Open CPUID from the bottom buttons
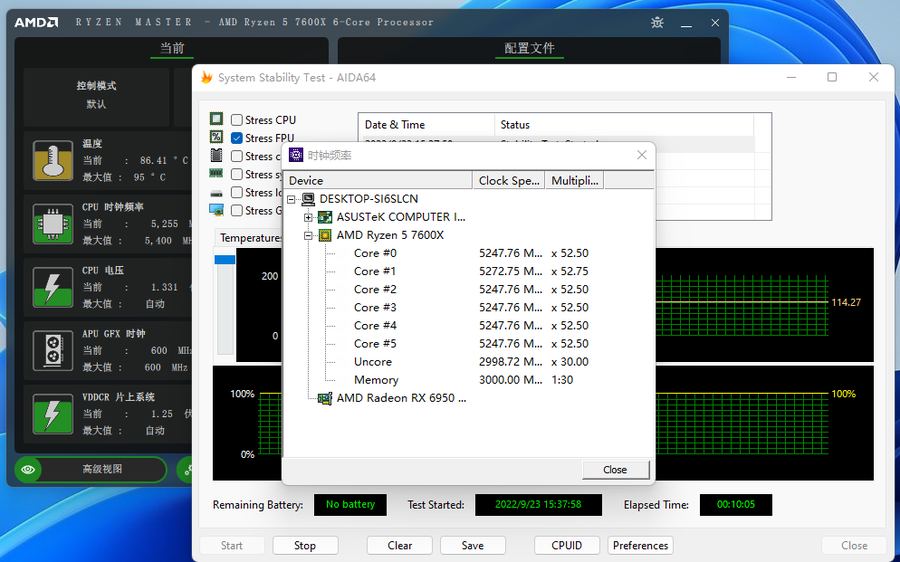 [x=567, y=545]
